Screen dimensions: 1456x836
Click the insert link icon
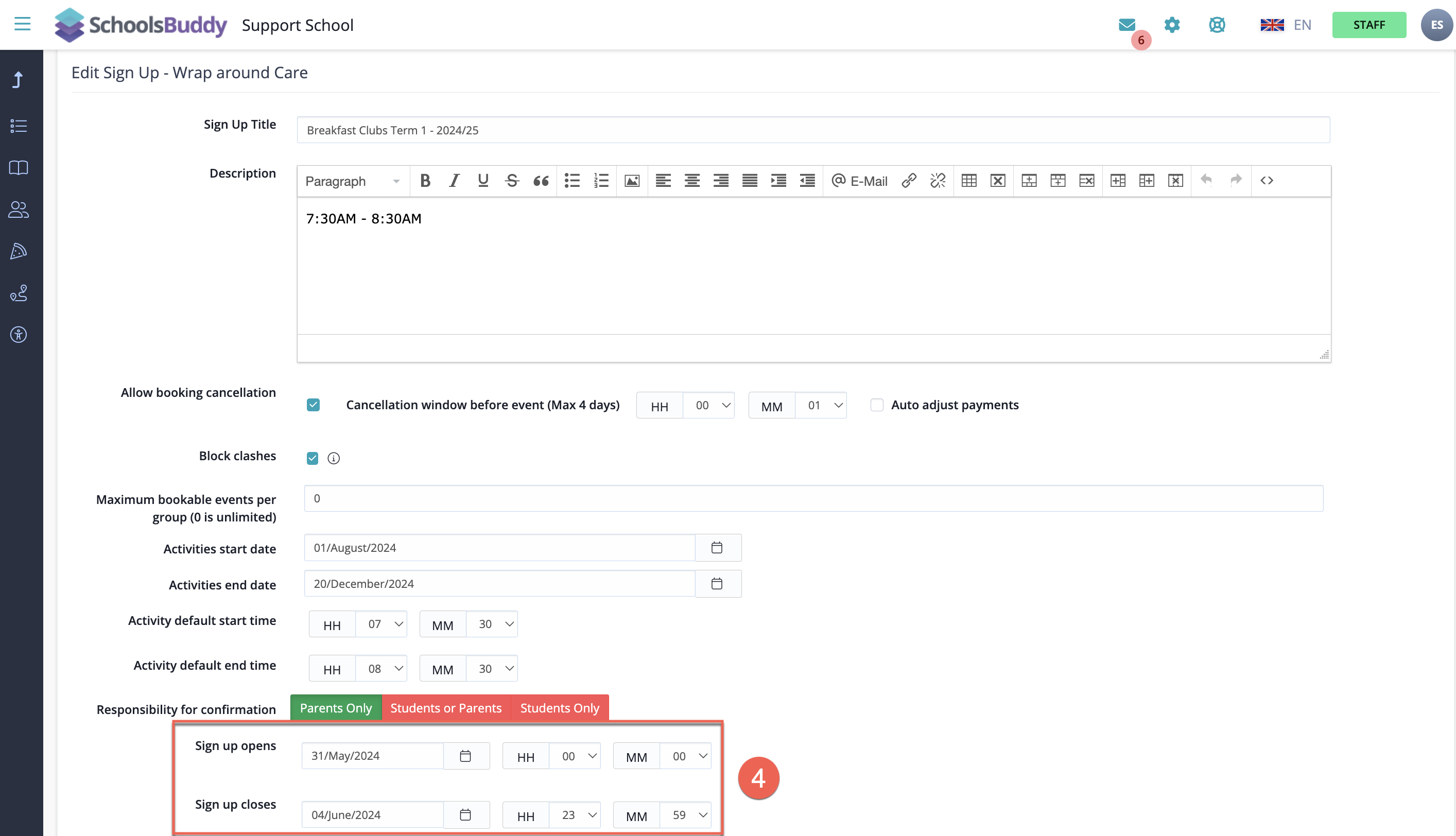point(908,181)
